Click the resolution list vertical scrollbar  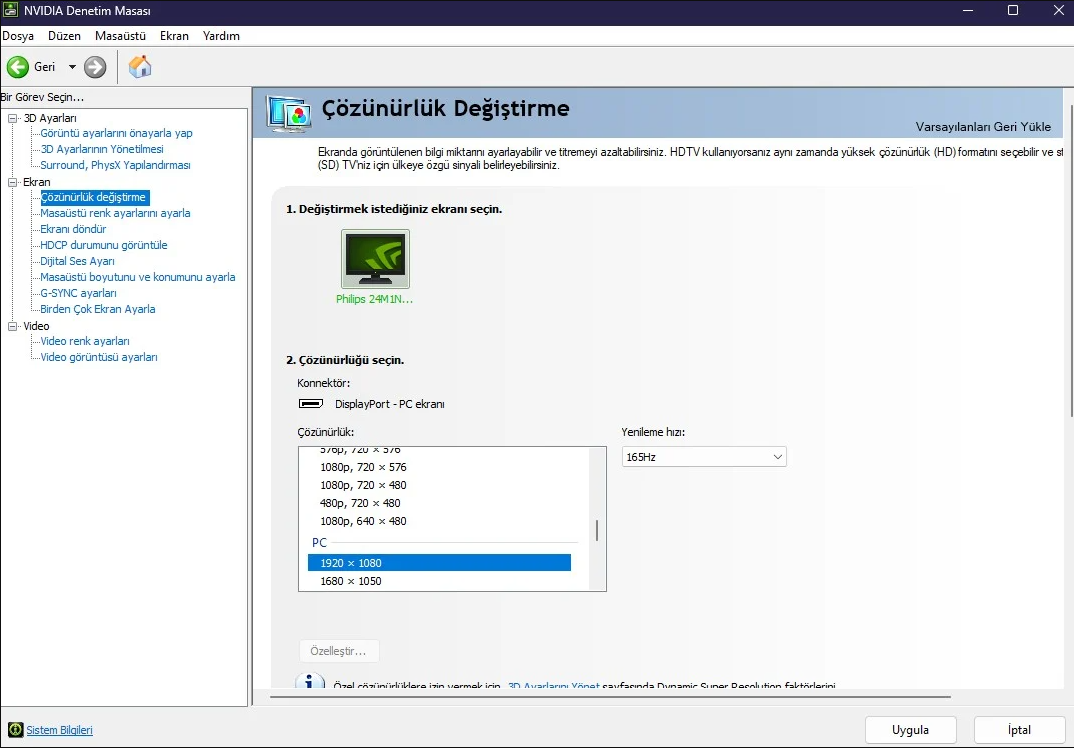(597, 530)
